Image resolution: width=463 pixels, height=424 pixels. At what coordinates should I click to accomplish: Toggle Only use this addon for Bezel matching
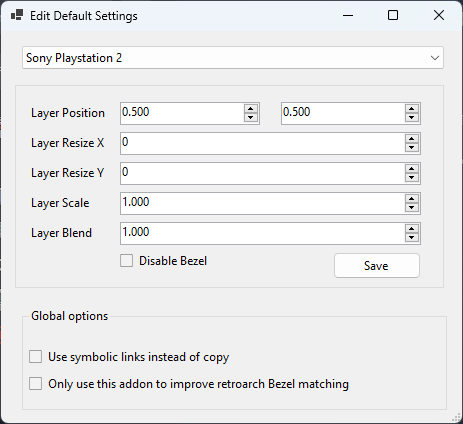(x=35, y=384)
